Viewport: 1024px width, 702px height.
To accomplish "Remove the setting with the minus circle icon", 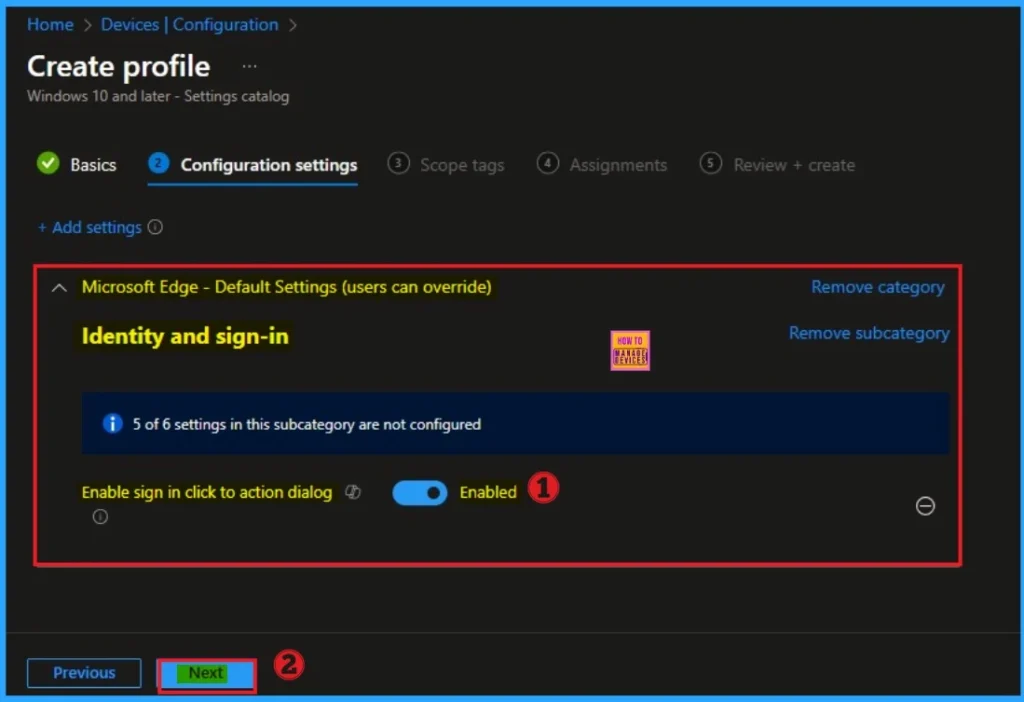I will coord(925,505).
